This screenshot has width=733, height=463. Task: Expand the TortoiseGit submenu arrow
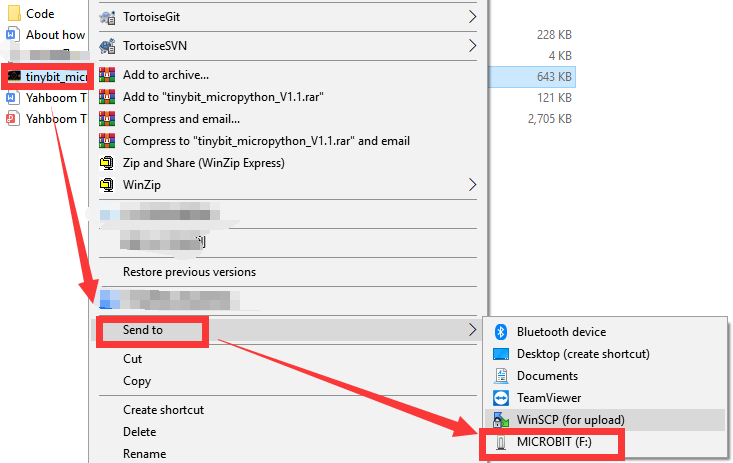473,17
